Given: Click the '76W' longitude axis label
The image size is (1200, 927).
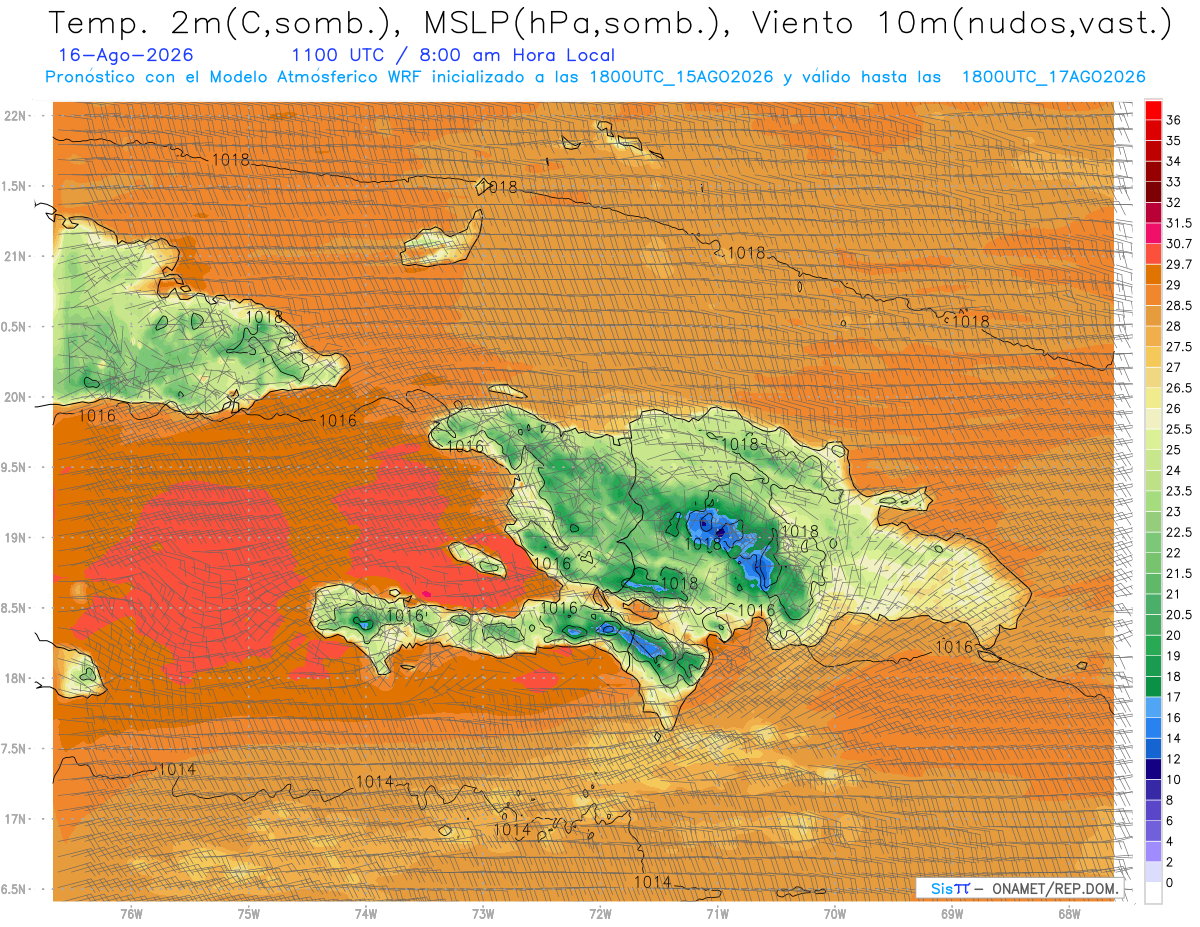Looking at the screenshot, I should coord(131,913).
